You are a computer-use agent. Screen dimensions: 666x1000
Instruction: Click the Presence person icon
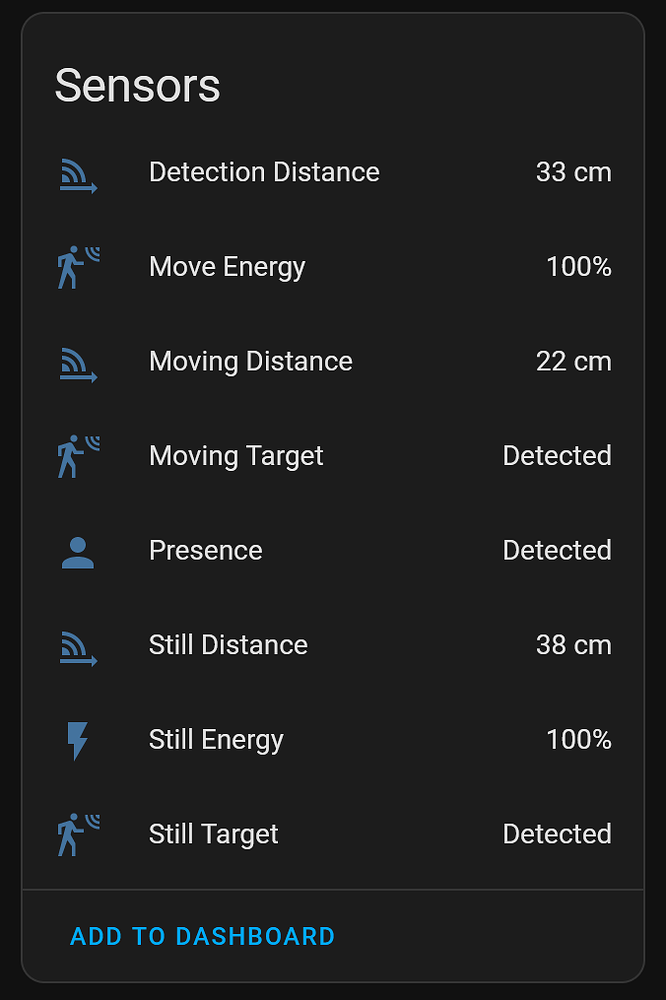click(x=78, y=552)
